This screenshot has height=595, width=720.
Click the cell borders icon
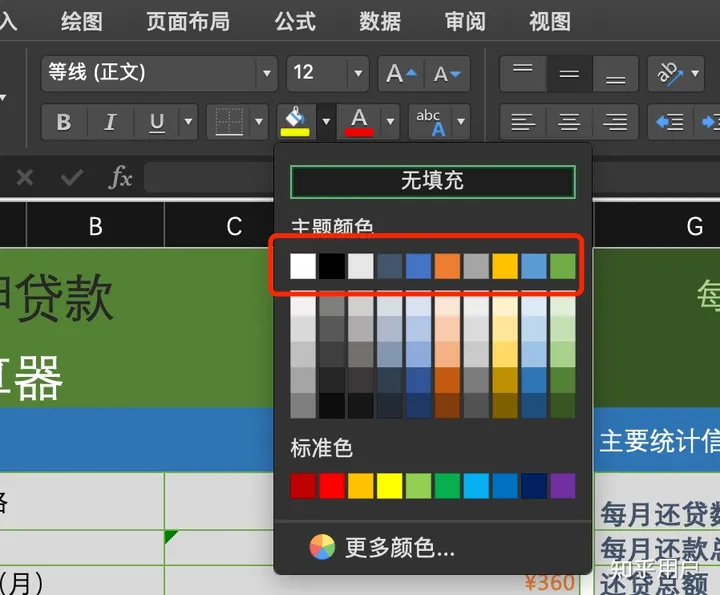click(x=229, y=122)
